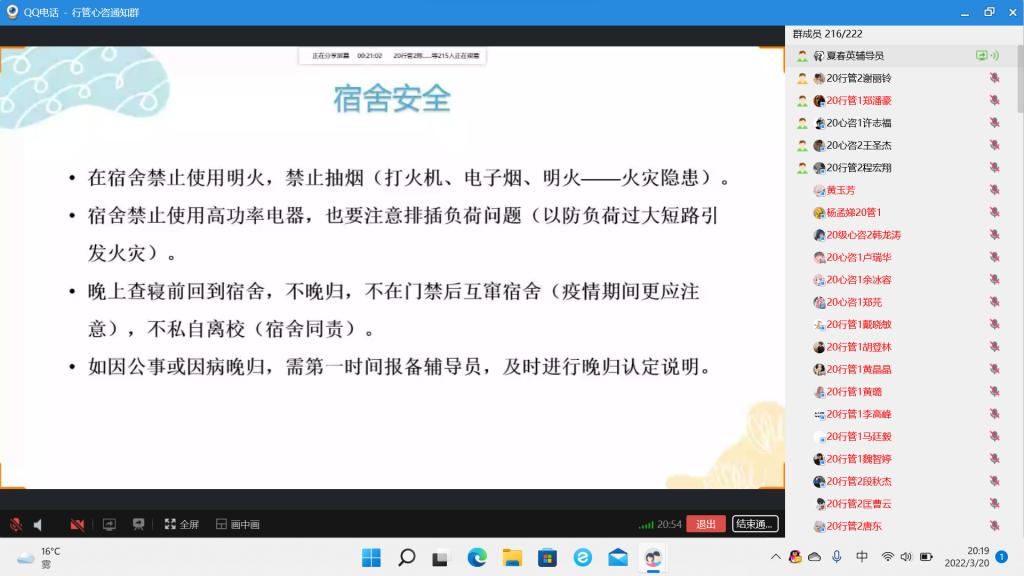Viewport: 1024px width, 576px height.
Task: Click the share screen icon
Action: tap(109, 524)
